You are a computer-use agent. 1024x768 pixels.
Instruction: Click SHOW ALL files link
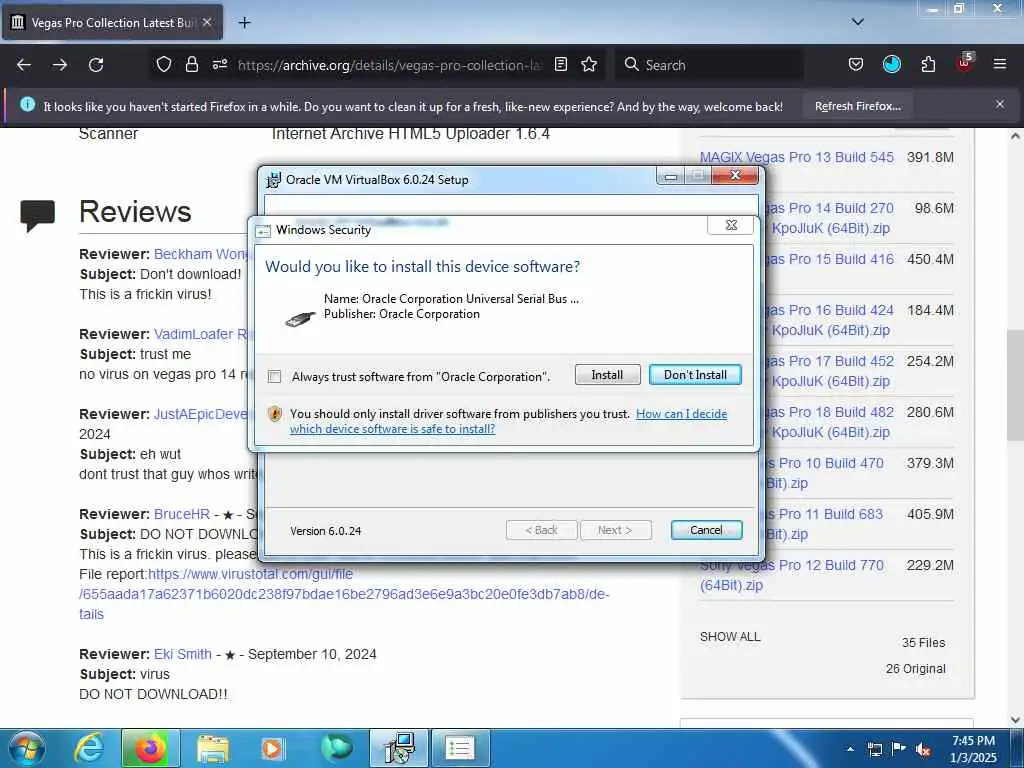730,637
